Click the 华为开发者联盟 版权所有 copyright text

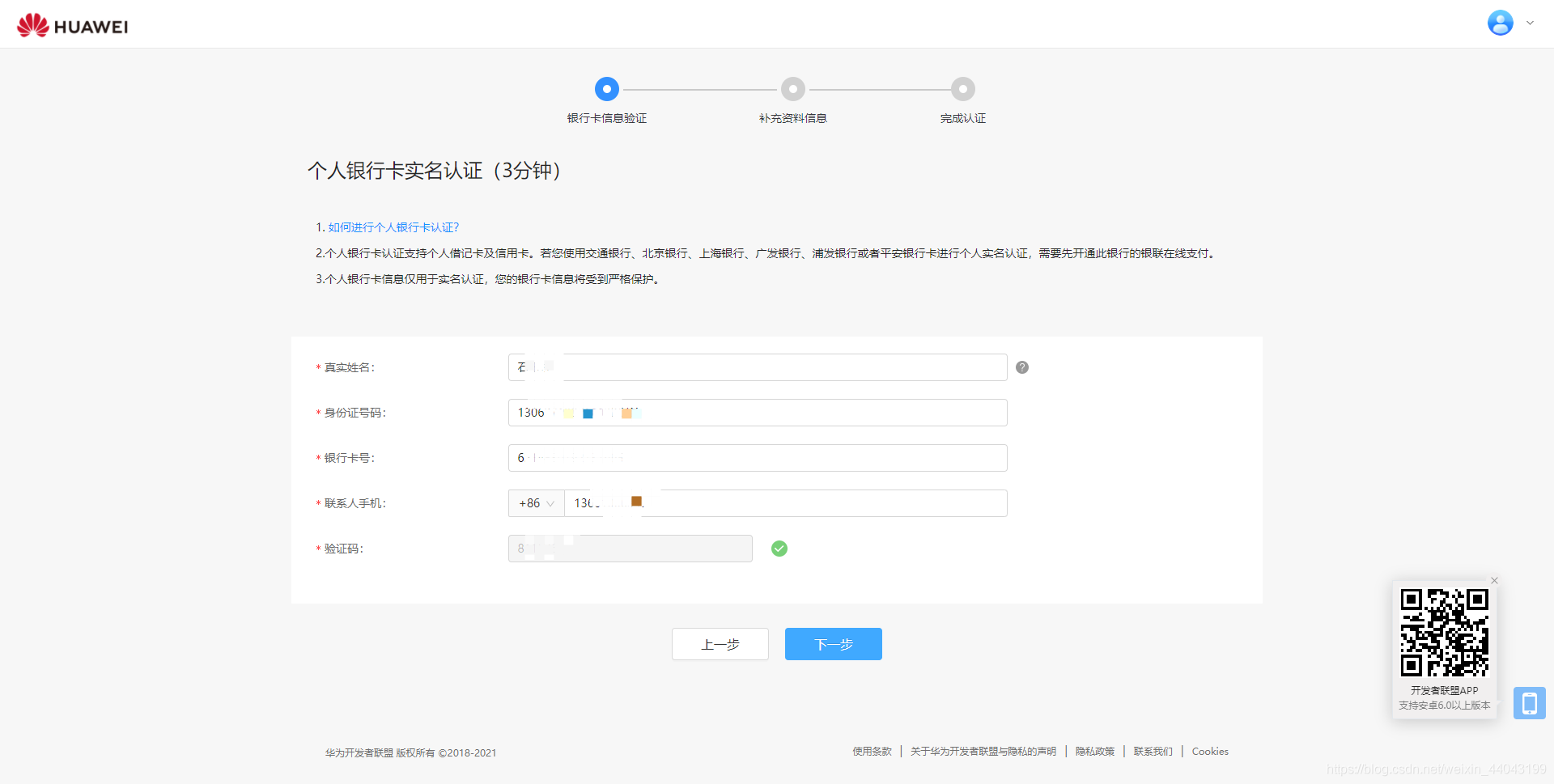point(411,753)
